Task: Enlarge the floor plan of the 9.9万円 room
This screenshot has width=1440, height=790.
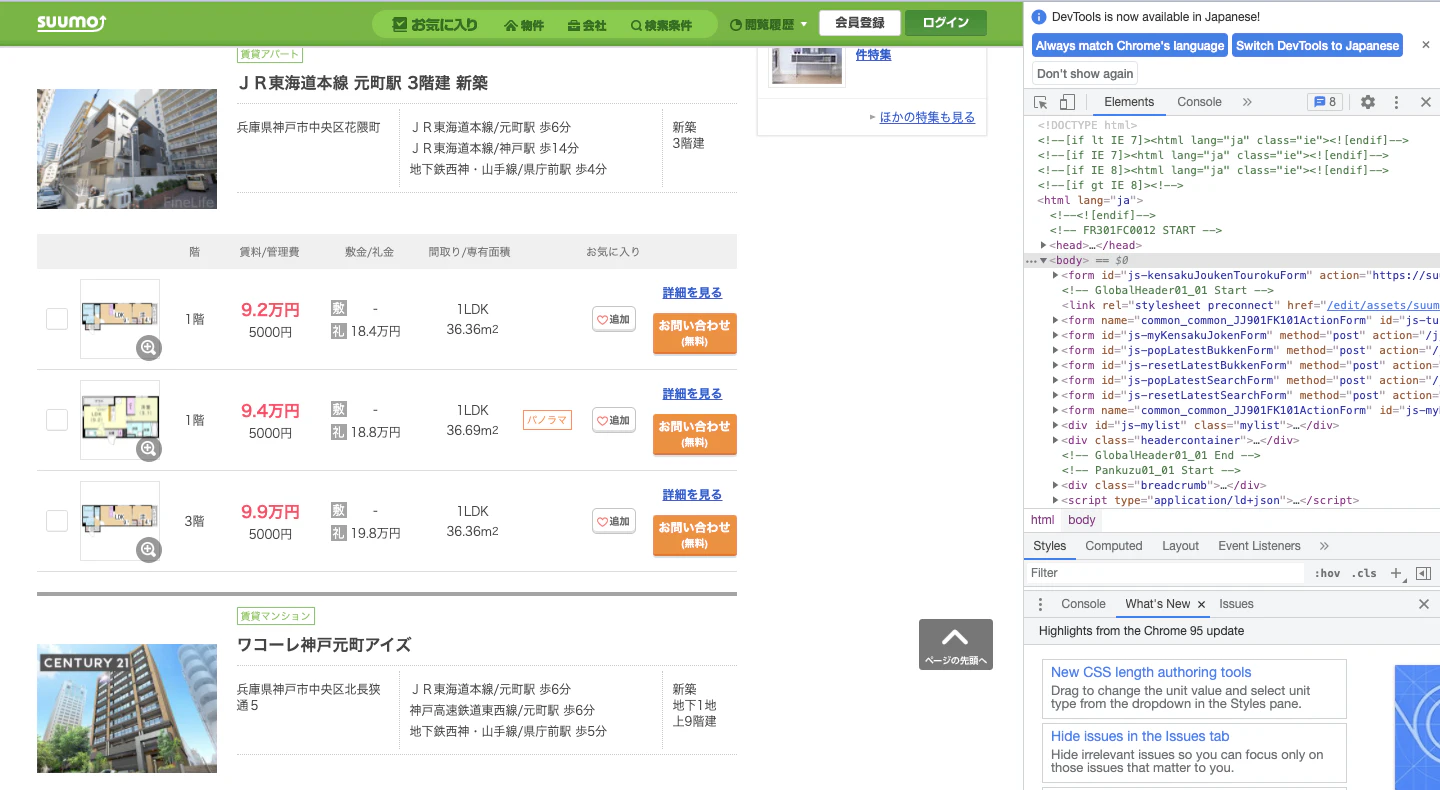Action: 149,549
